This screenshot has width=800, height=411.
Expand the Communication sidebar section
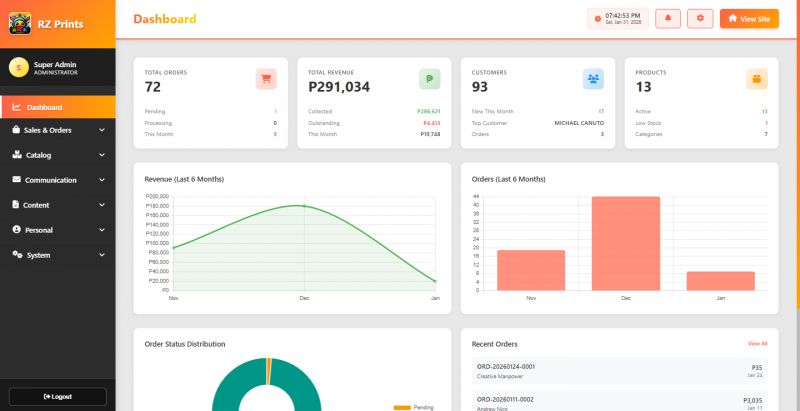point(57,180)
